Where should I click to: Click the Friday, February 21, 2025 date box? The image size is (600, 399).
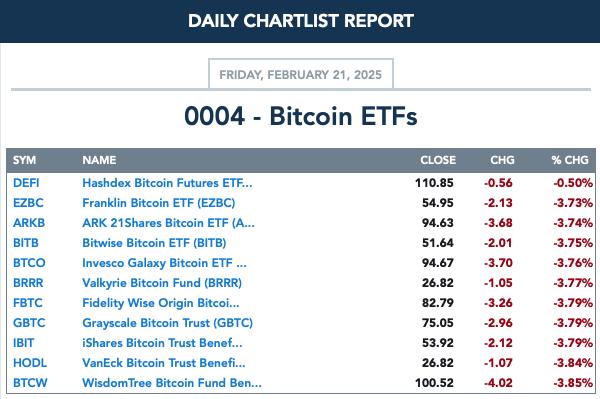[x=301, y=74]
